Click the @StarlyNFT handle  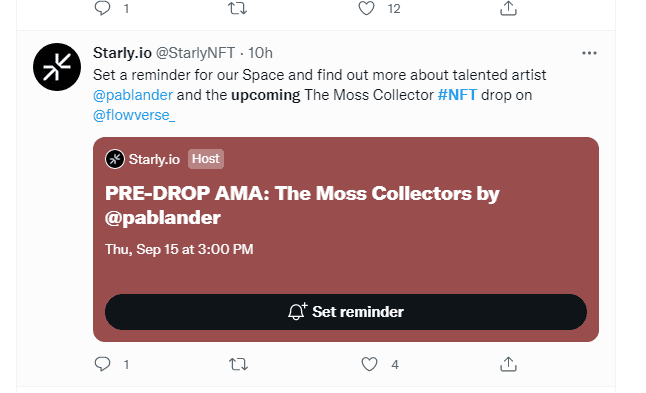(196, 53)
